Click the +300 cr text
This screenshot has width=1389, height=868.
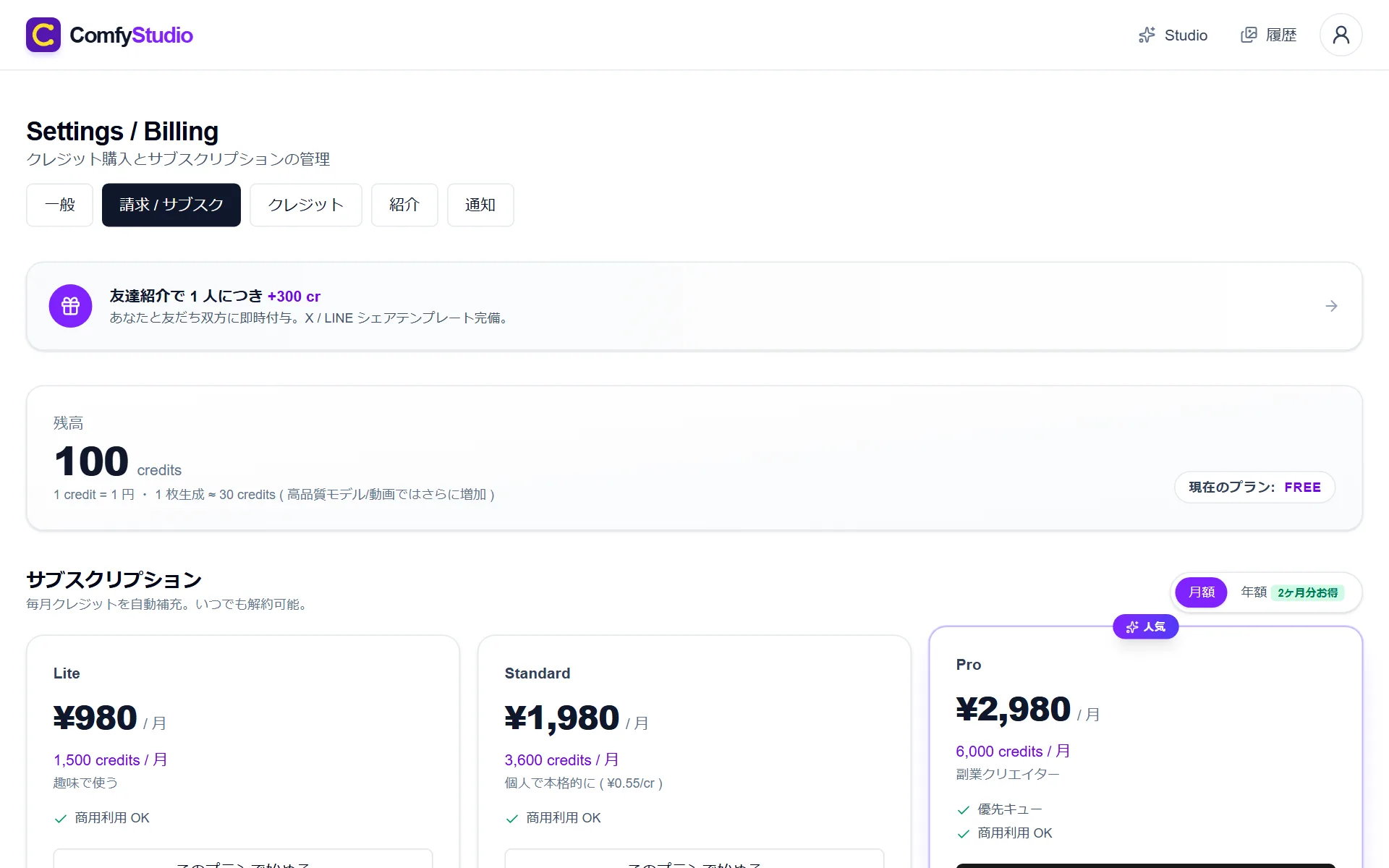click(x=294, y=297)
